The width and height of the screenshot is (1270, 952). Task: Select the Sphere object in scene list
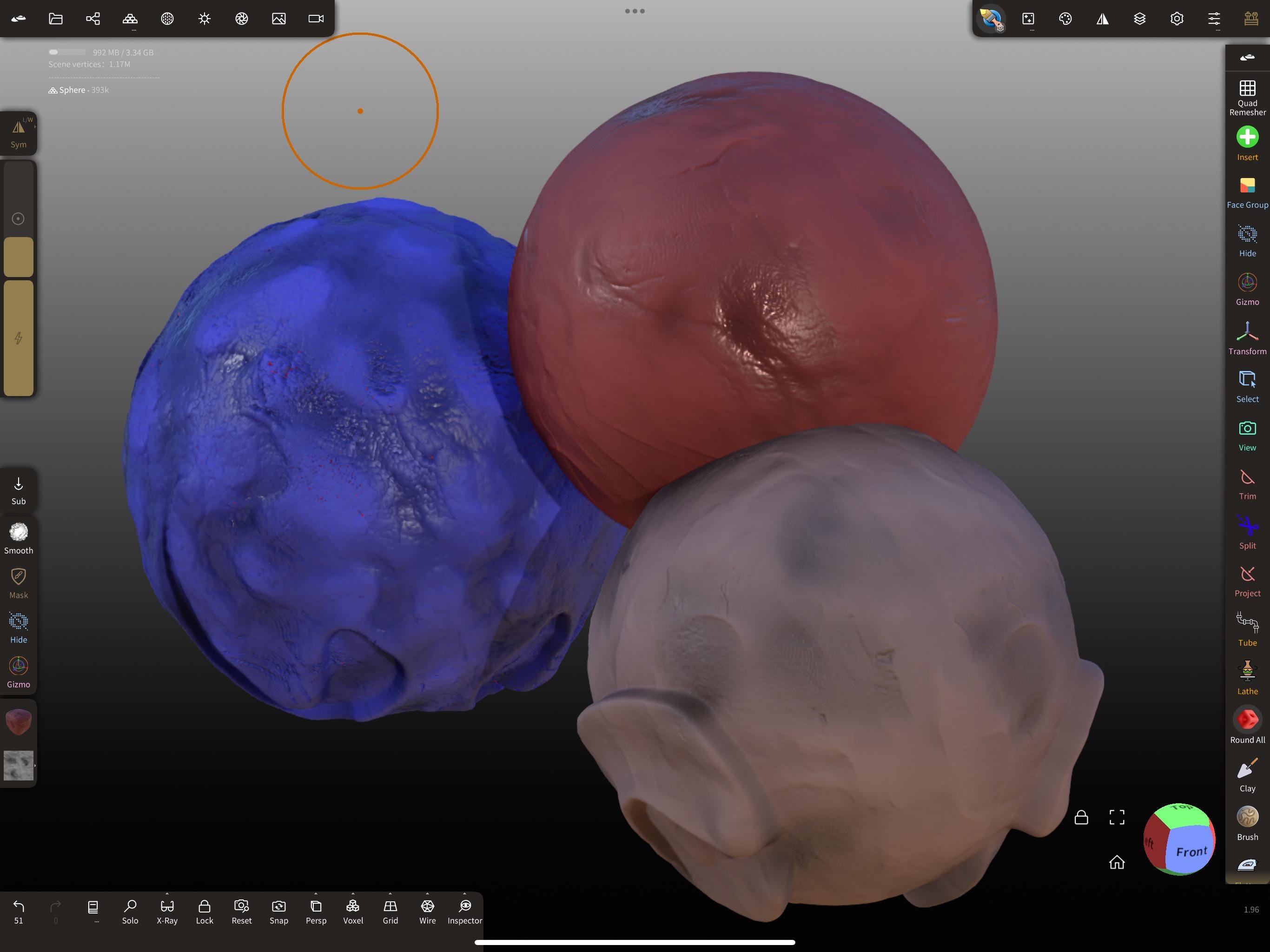click(73, 90)
